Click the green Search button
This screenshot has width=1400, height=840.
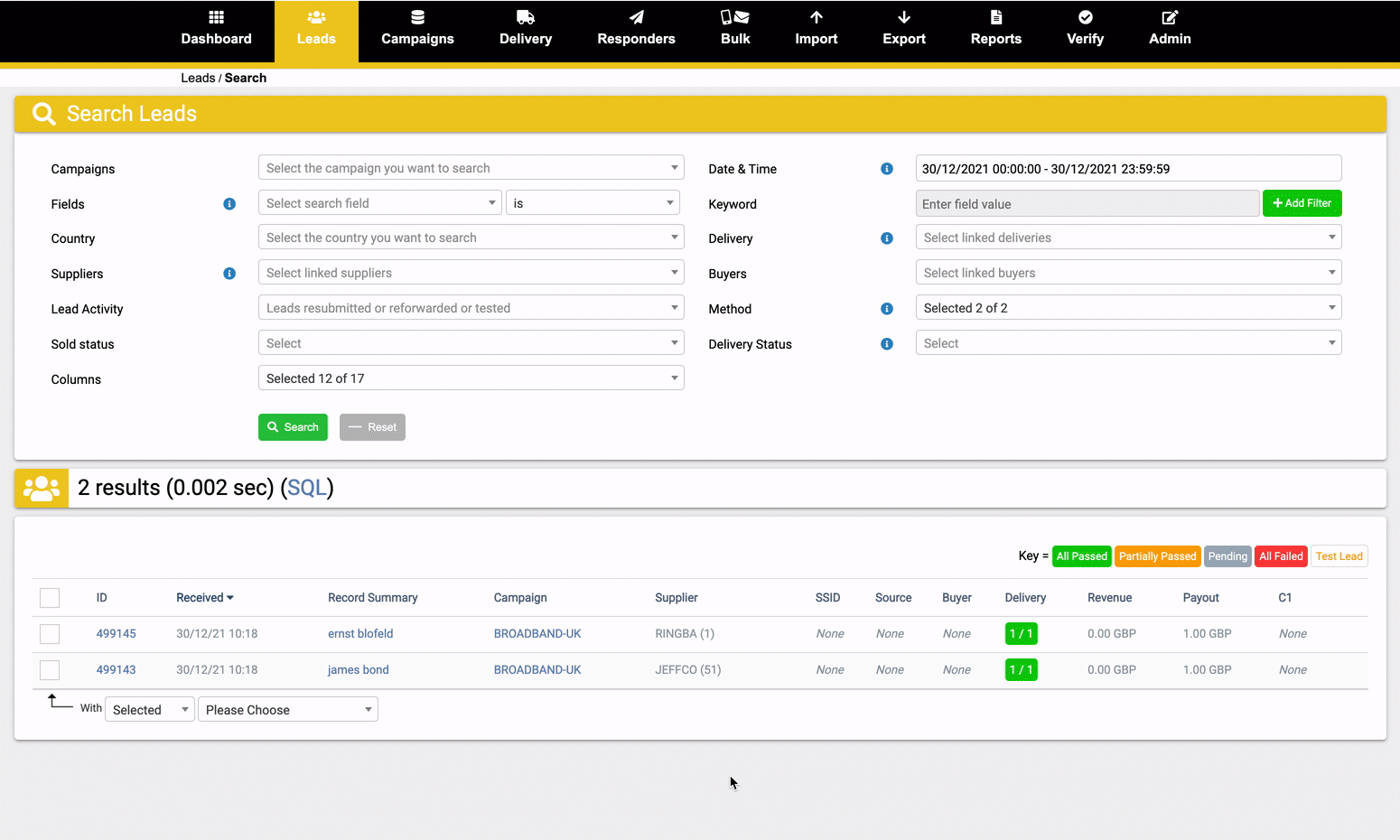(x=293, y=427)
